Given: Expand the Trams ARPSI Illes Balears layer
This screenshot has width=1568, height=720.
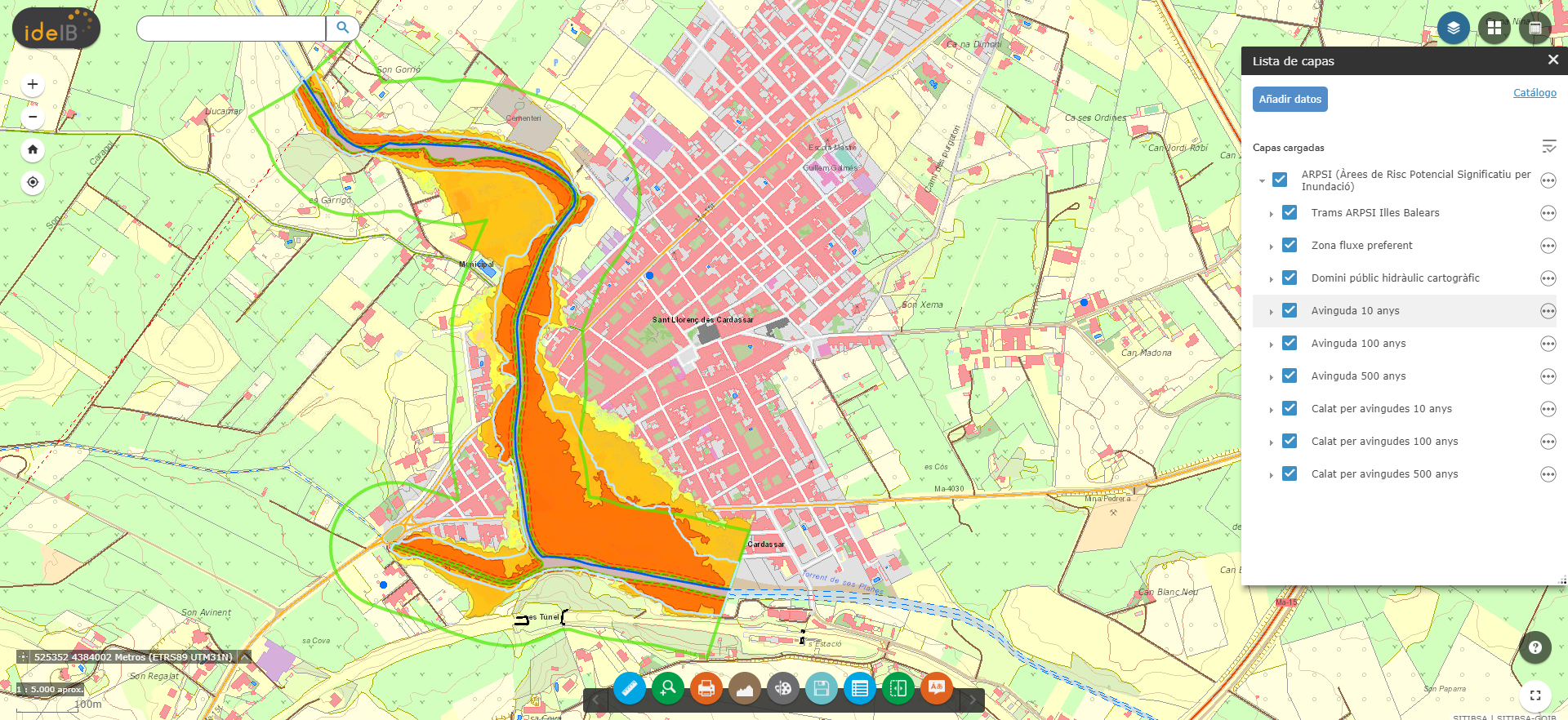Looking at the screenshot, I should tap(1272, 214).
